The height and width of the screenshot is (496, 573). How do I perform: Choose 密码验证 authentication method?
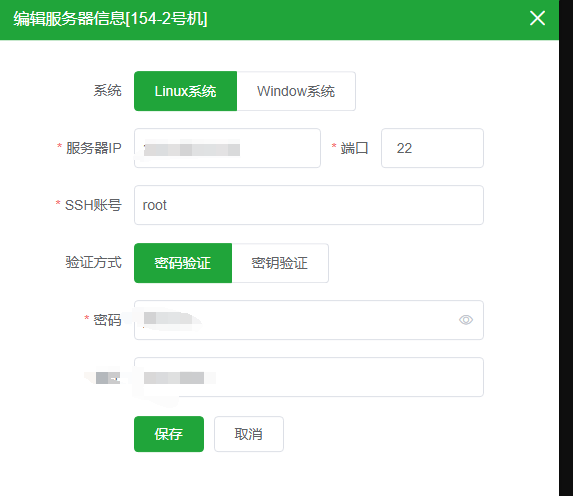[x=183, y=263]
